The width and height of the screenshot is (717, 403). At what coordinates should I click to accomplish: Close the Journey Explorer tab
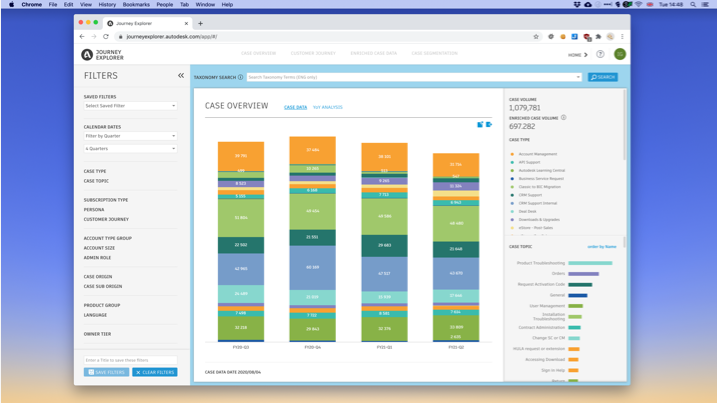pyautogui.click(x=186, y=23)
